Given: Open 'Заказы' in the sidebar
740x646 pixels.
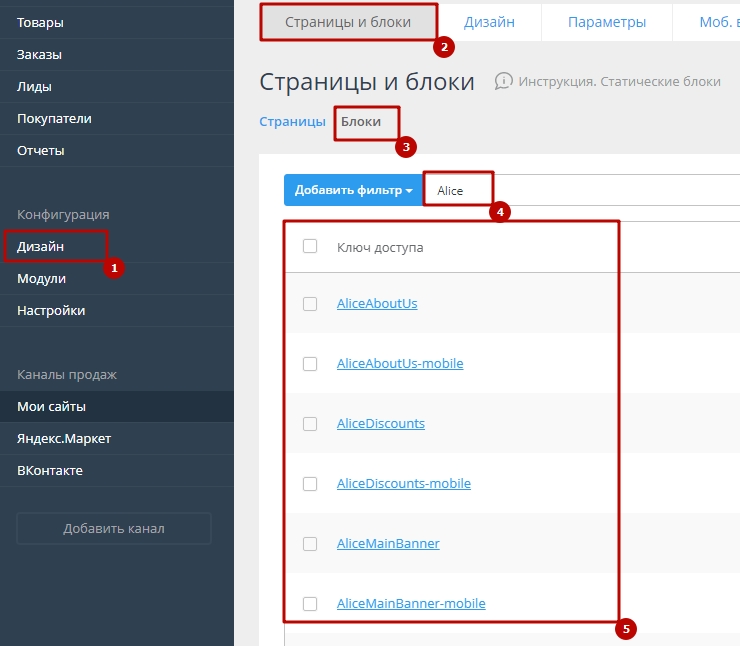Looking at the screenshot, I should pyautogui.click(x=40, y=55).
